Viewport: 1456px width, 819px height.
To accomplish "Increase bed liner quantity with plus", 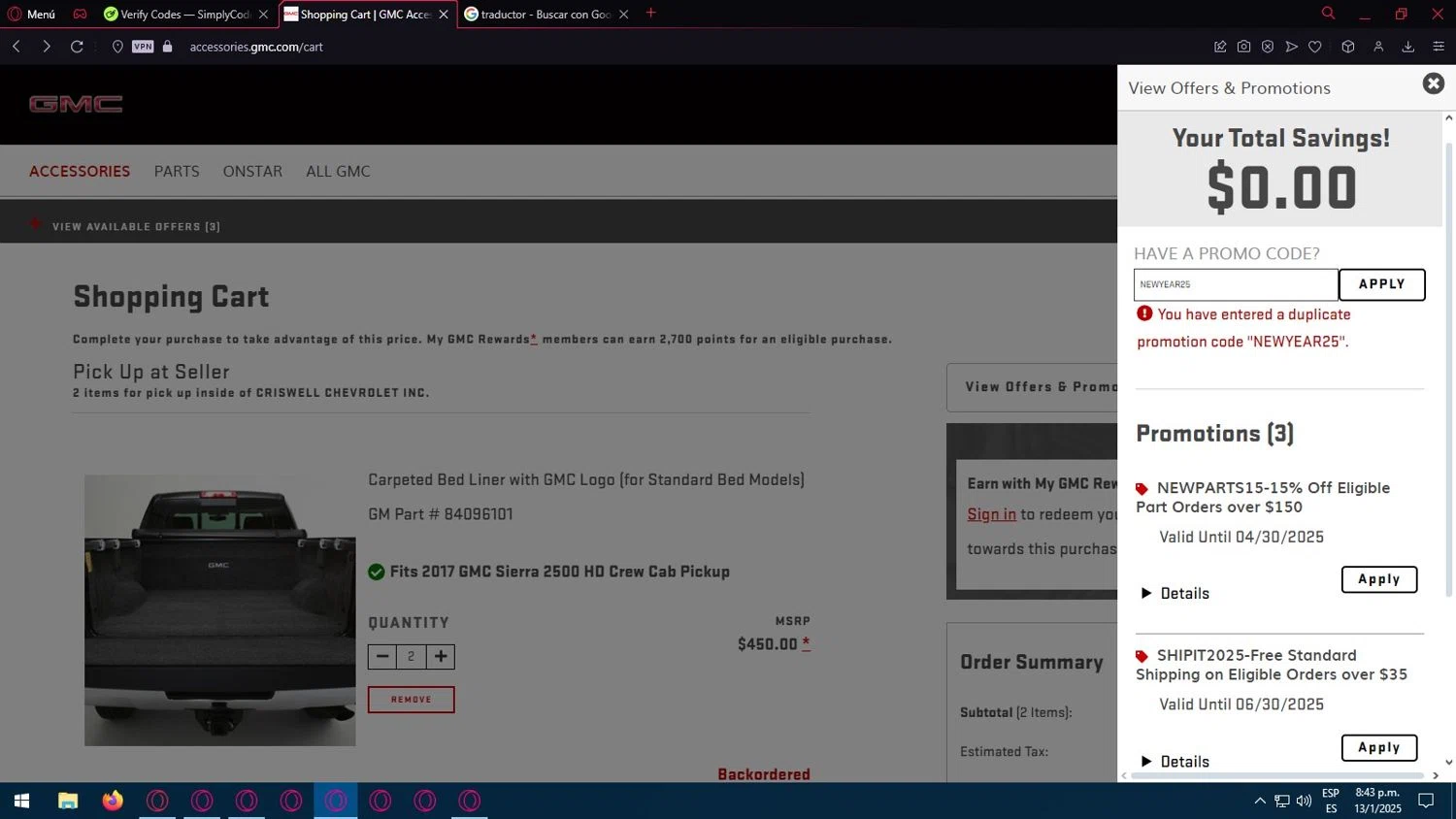I will 441,657.
